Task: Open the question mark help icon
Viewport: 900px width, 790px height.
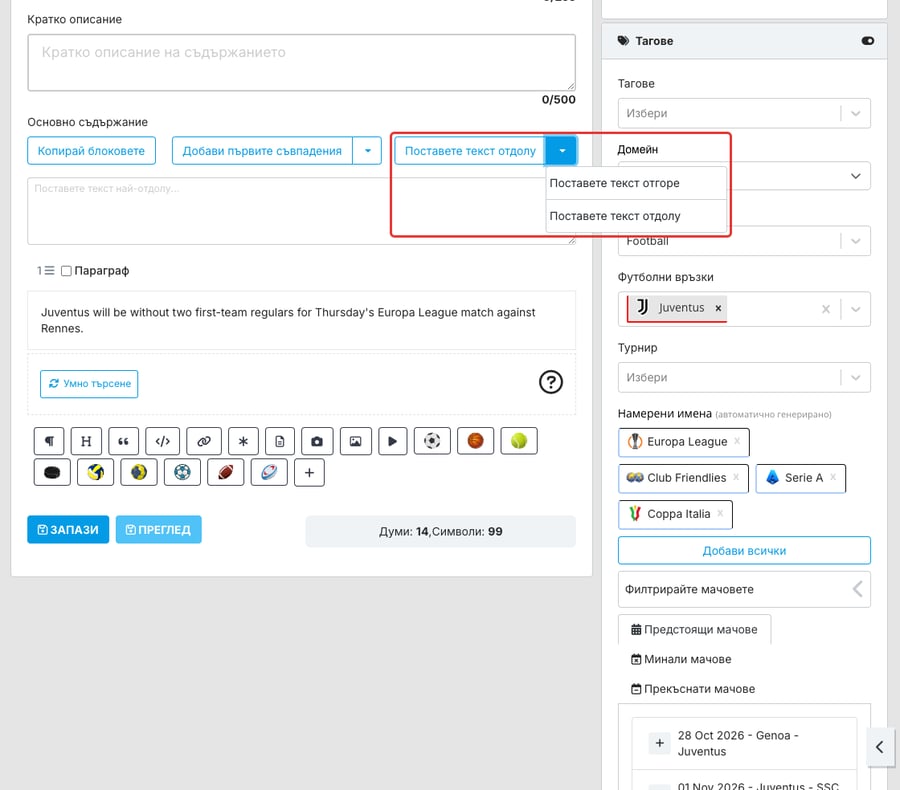Action: click(551, 382)
